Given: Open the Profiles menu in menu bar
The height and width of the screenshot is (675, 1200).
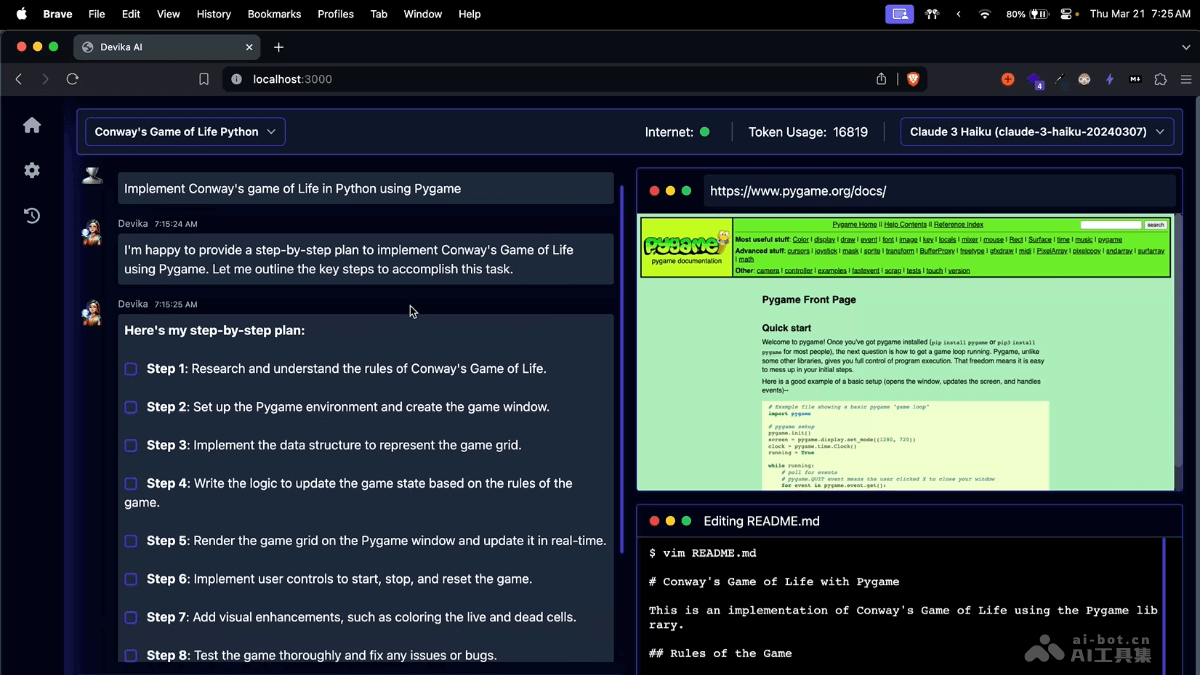Looking at the screenshot, I should point(335,14).
